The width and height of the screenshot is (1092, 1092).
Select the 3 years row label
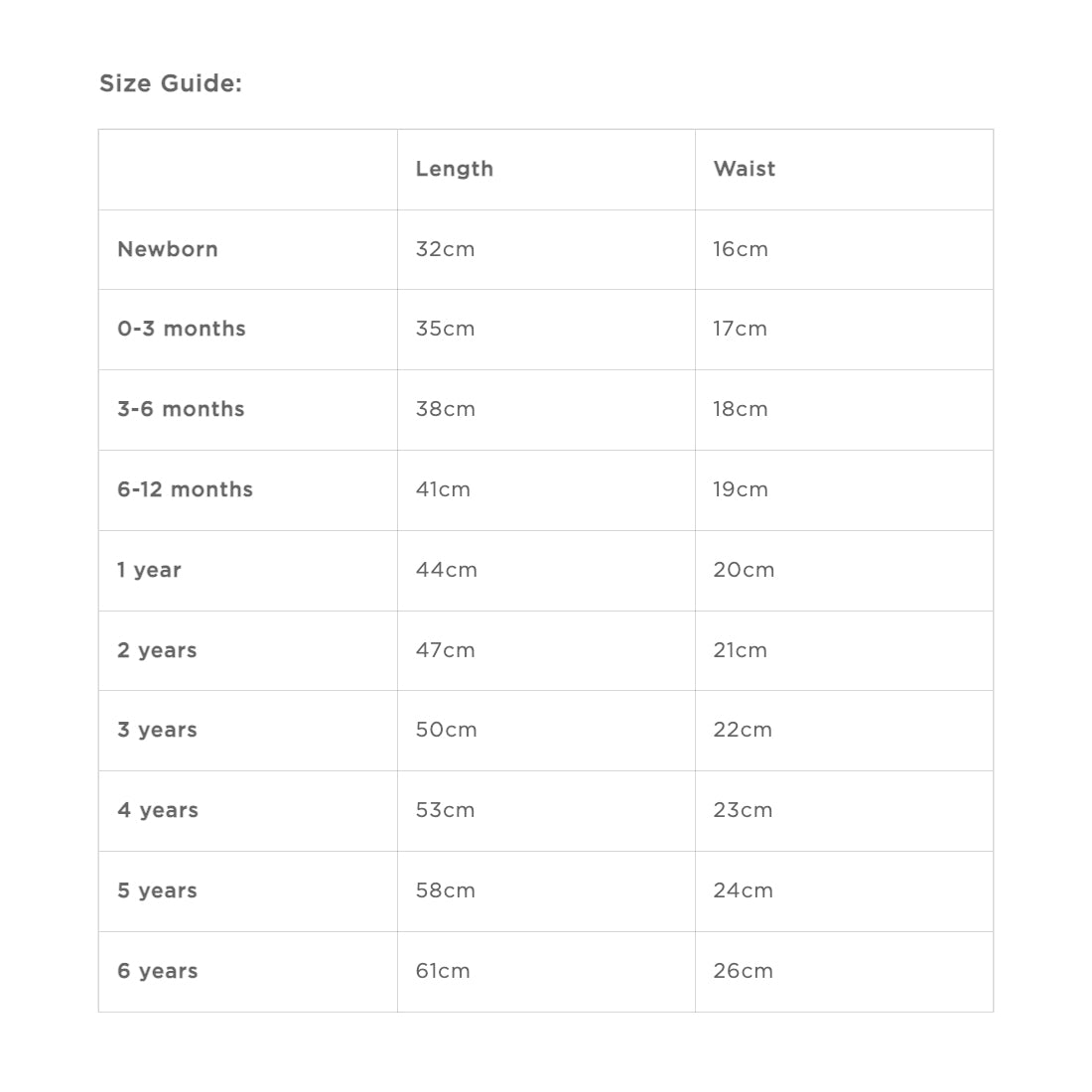[158, 730]
